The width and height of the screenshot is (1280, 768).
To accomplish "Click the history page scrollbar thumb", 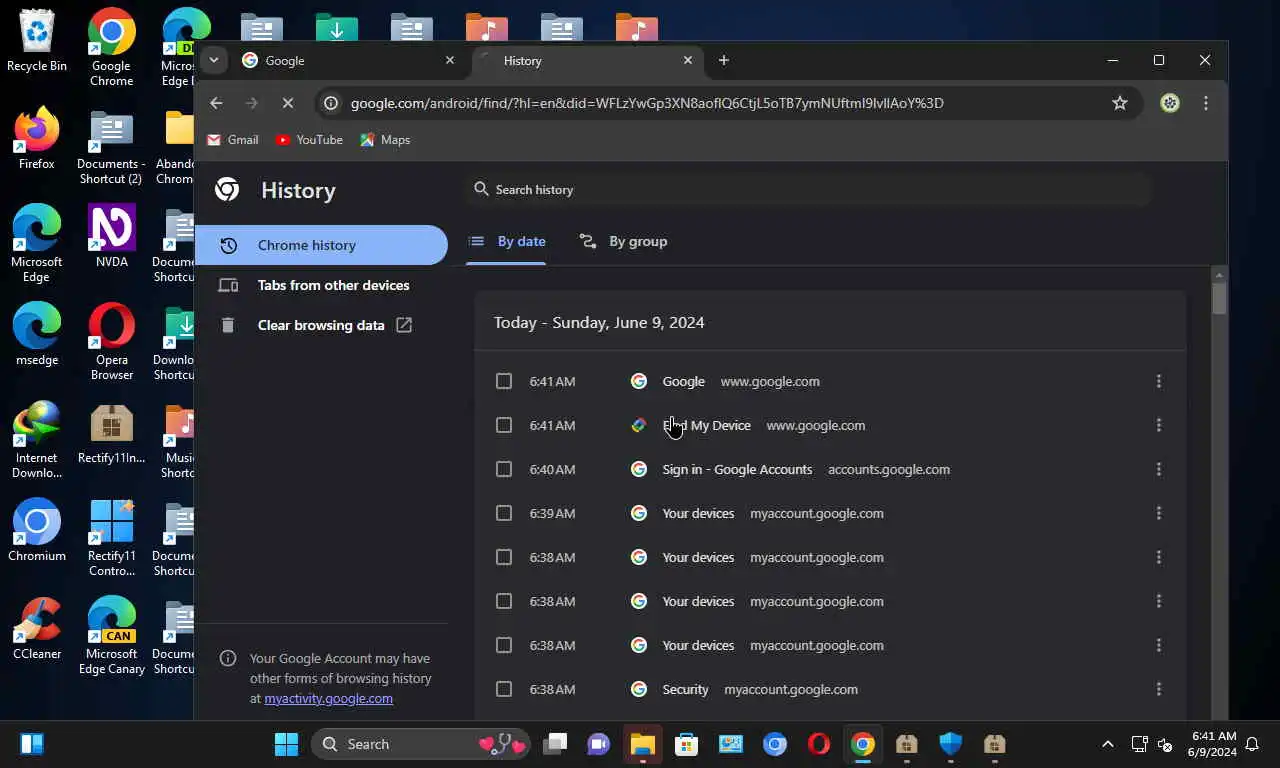I will [1219, 298].
